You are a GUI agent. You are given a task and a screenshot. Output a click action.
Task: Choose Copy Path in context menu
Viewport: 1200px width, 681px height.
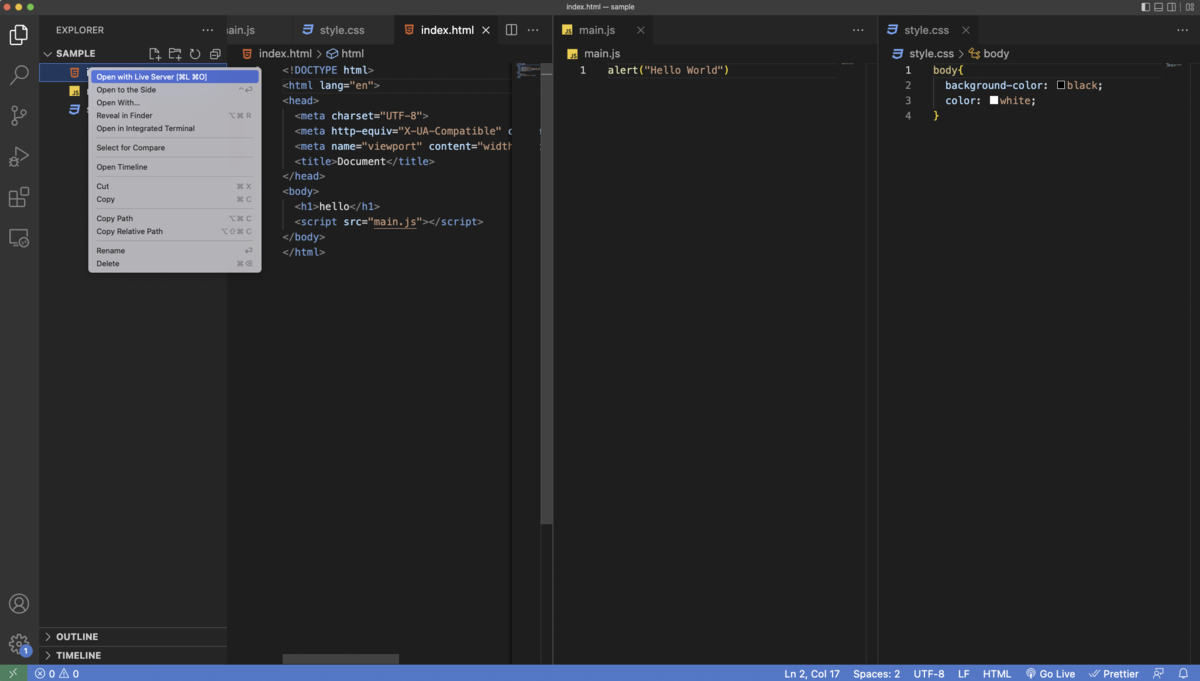click(175, 219)
